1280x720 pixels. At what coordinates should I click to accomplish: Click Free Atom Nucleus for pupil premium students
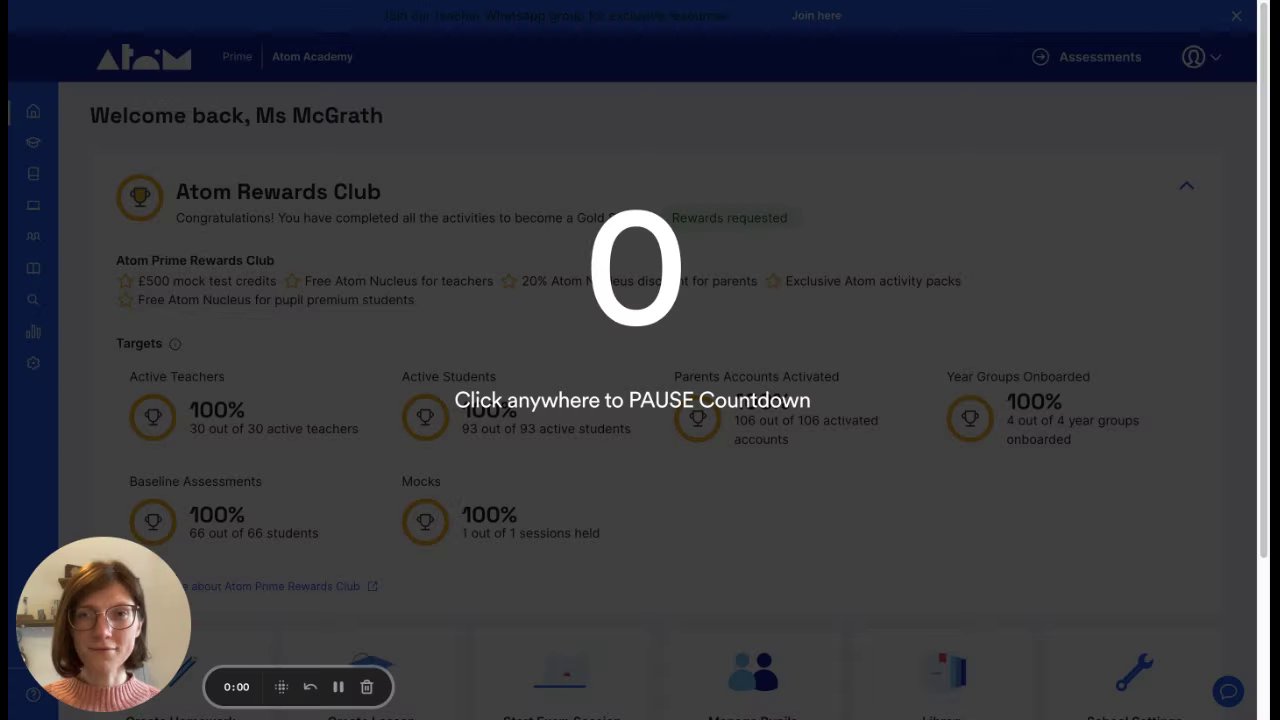(276, 300)
